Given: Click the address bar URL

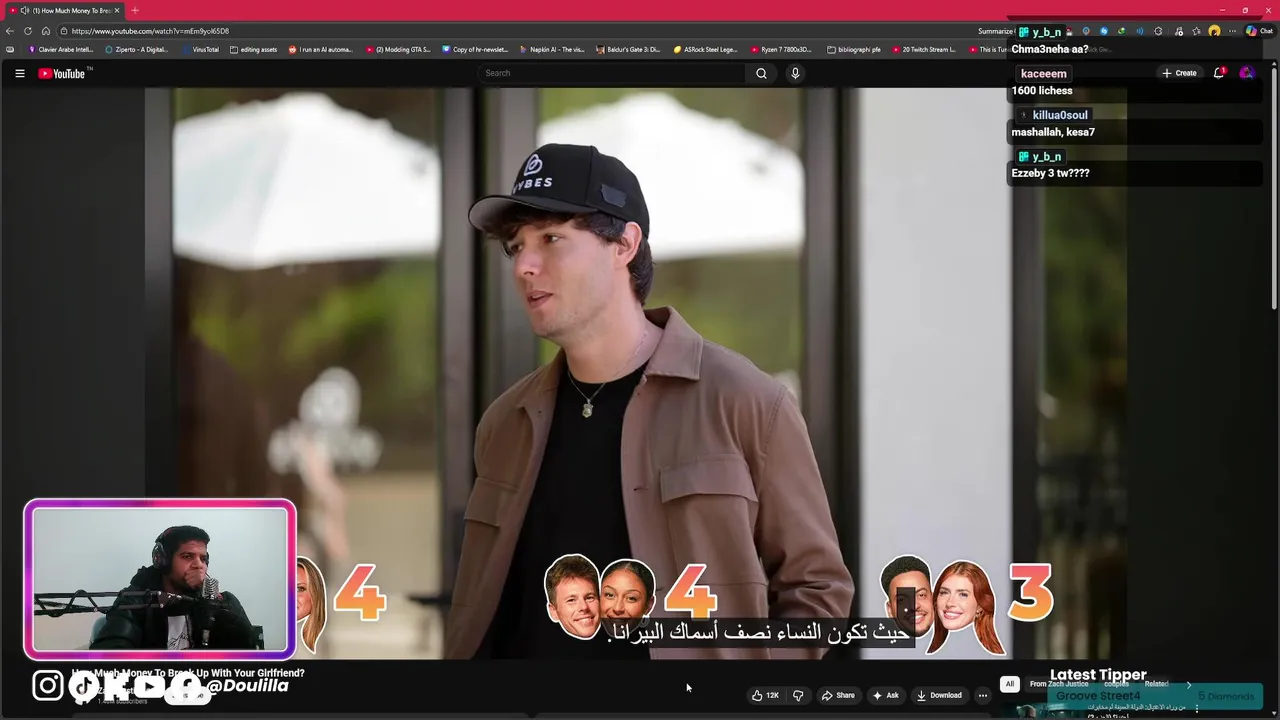Looking at the screenshot, I should [x=150, y=31].
